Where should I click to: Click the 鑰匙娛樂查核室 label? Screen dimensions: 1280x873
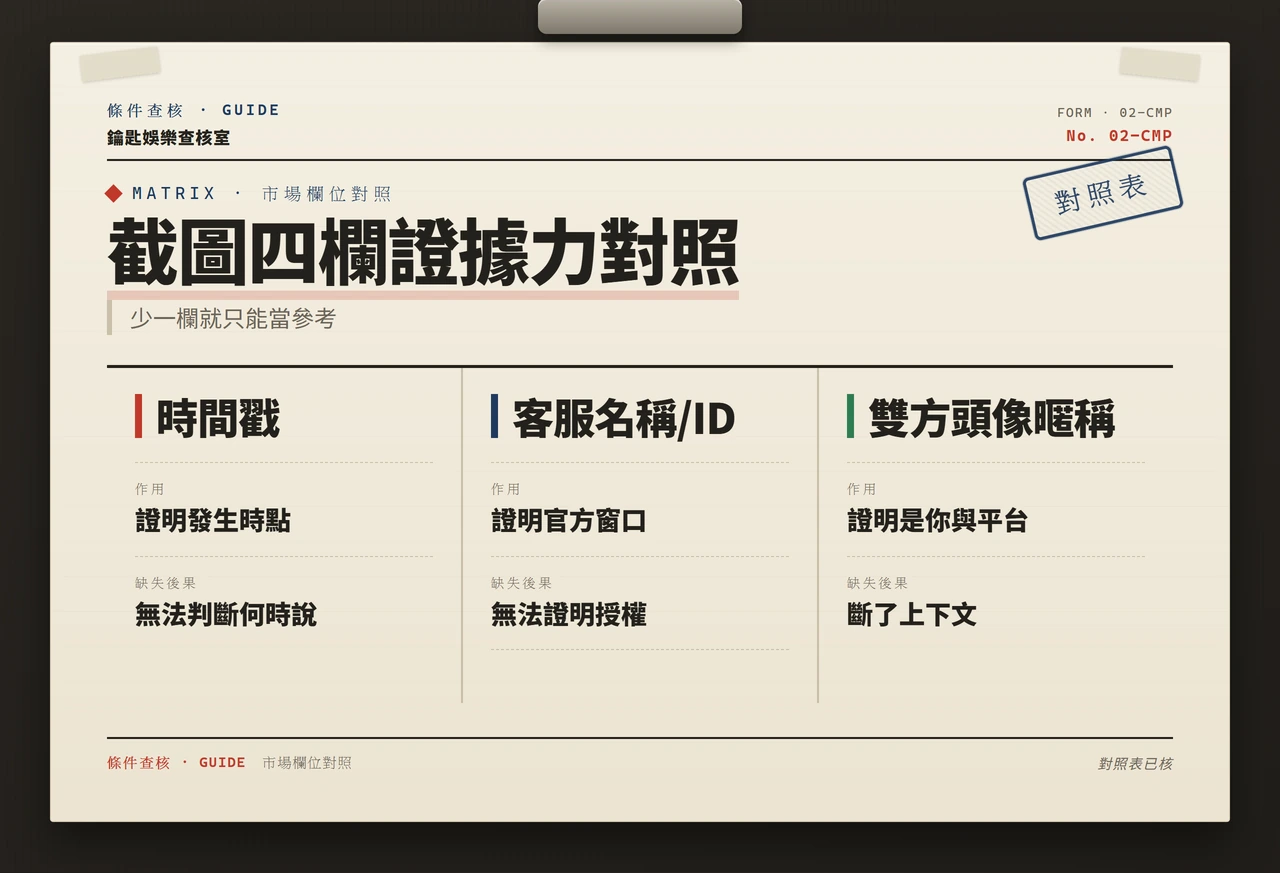coord(168,138)
